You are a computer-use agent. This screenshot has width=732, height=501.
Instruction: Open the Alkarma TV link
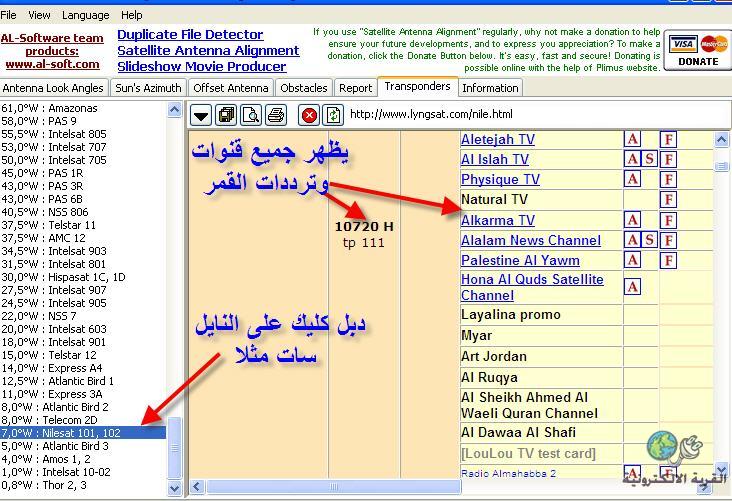[498, 220]
